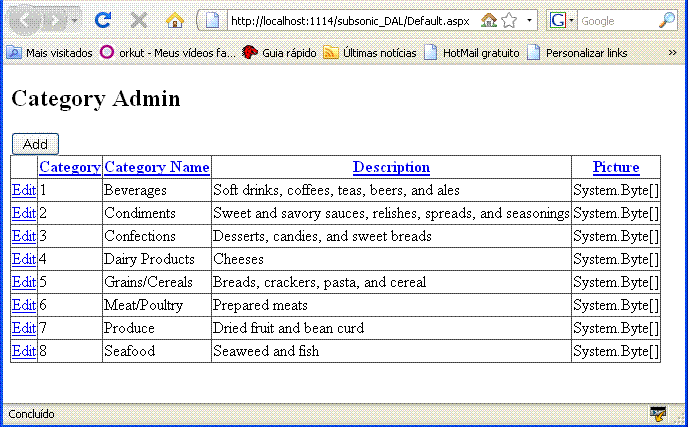Click the 'Desserts, candies, and sweet breads' text
688x427 pixels.
[322, 236]
